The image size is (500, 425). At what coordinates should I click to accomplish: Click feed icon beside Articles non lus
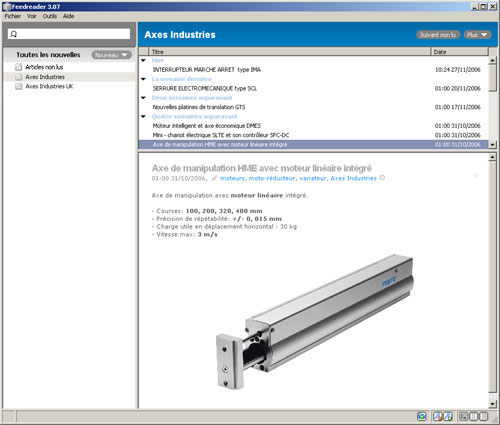[x=19, y=67]
